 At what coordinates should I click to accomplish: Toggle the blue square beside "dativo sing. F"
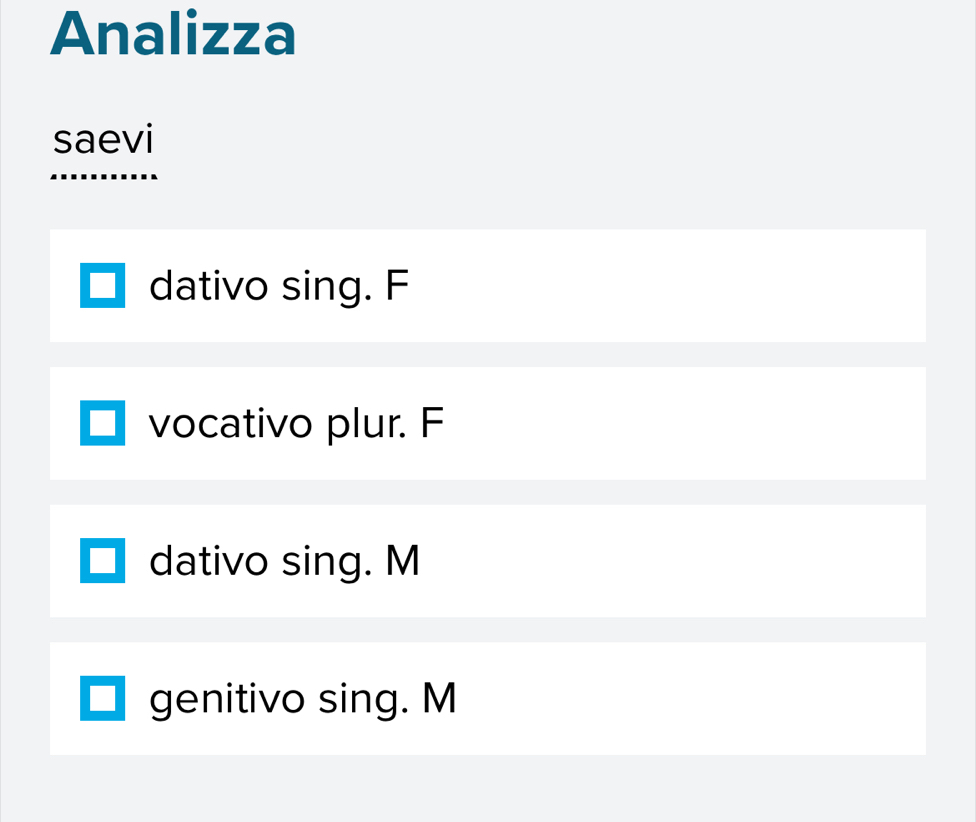point(103,286)
